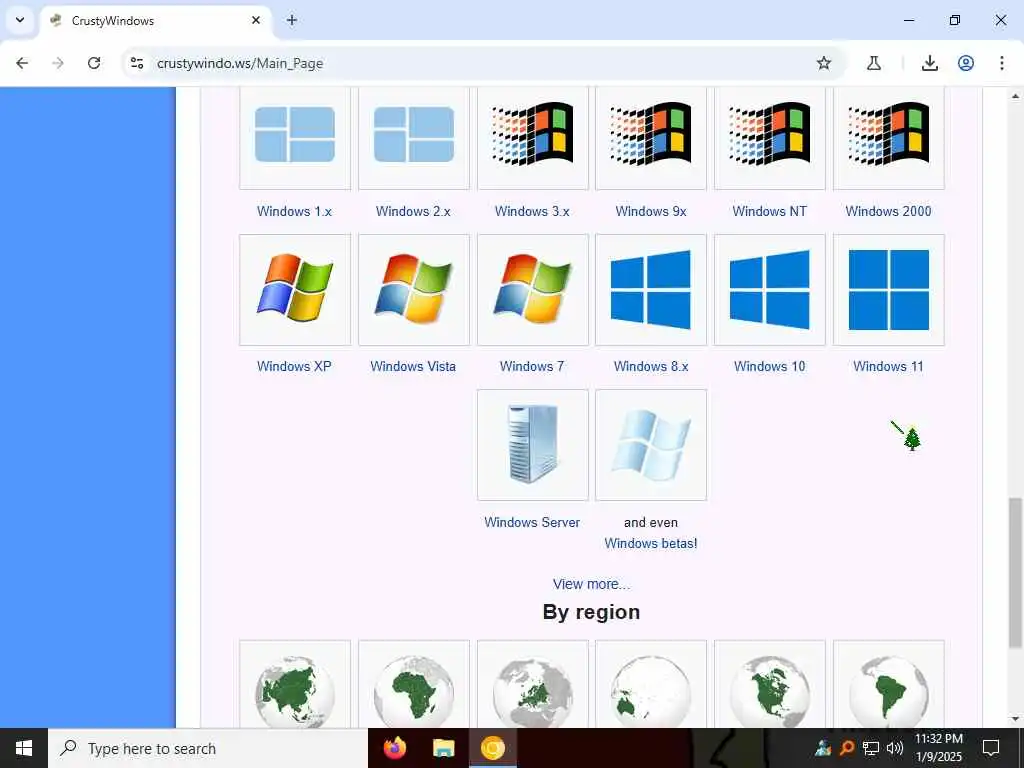Click the page vertical scrollbar thumb
Image resolution: width=1024 pixels, height=768 pixels.
tap(1015, 573)
